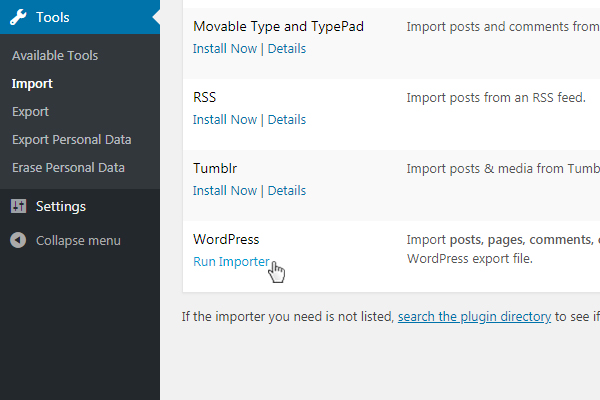Select the Import submenu item
The width and height of the screenshot is (600, 400).
[x=32, y=84]
